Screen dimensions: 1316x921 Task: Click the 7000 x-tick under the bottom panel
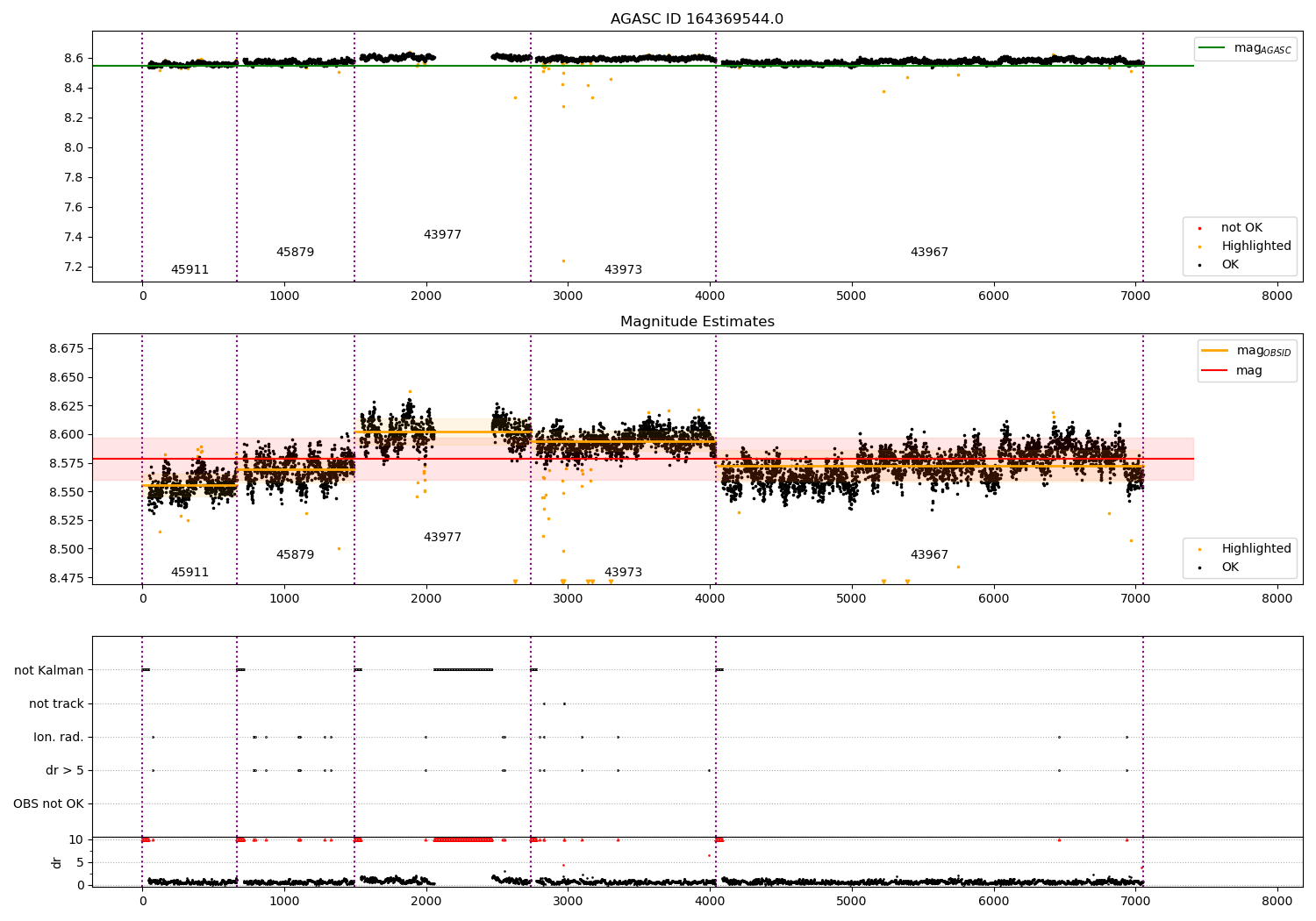(1135, 901)
